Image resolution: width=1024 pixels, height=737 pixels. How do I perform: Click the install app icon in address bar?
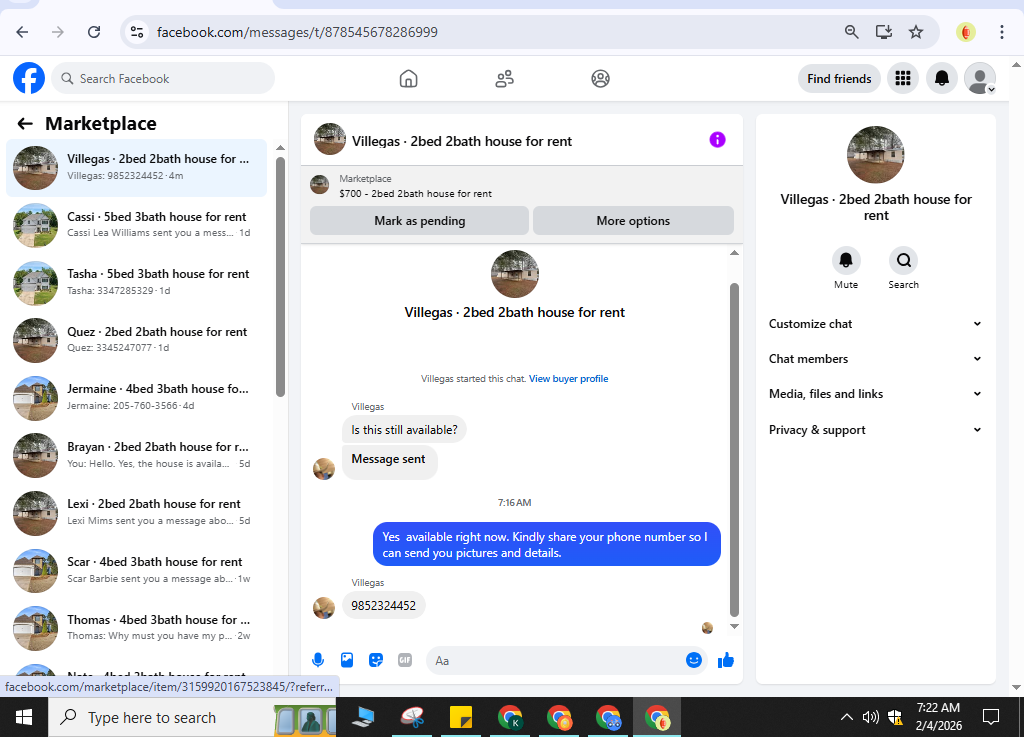click(884, 32)
